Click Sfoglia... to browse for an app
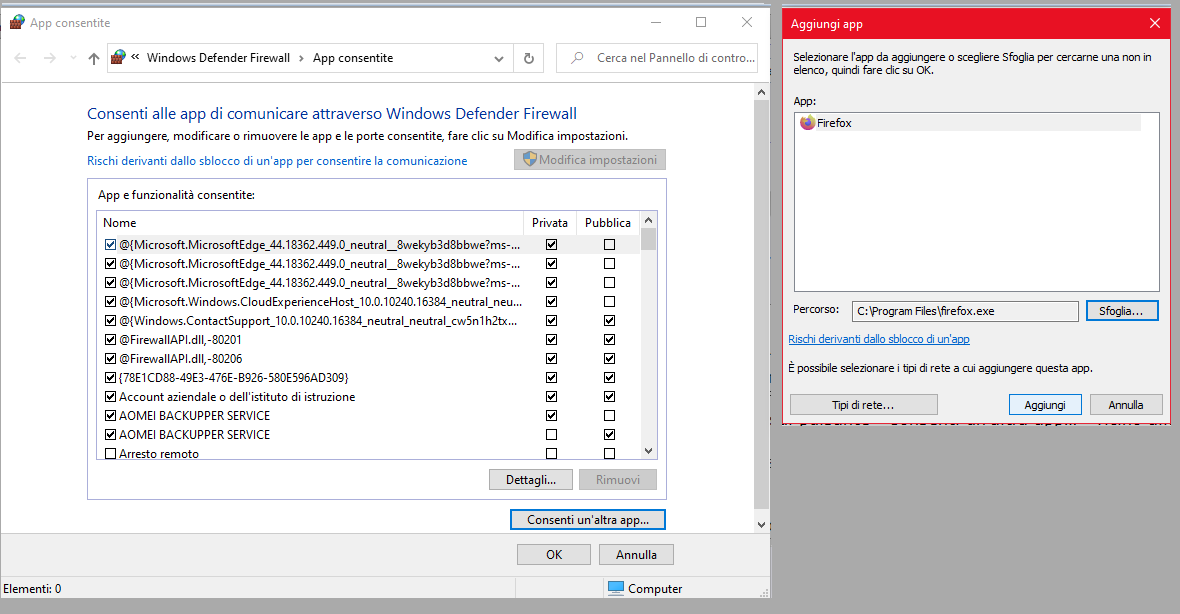The image size is (1180, 614). (x=1121, y=311)
